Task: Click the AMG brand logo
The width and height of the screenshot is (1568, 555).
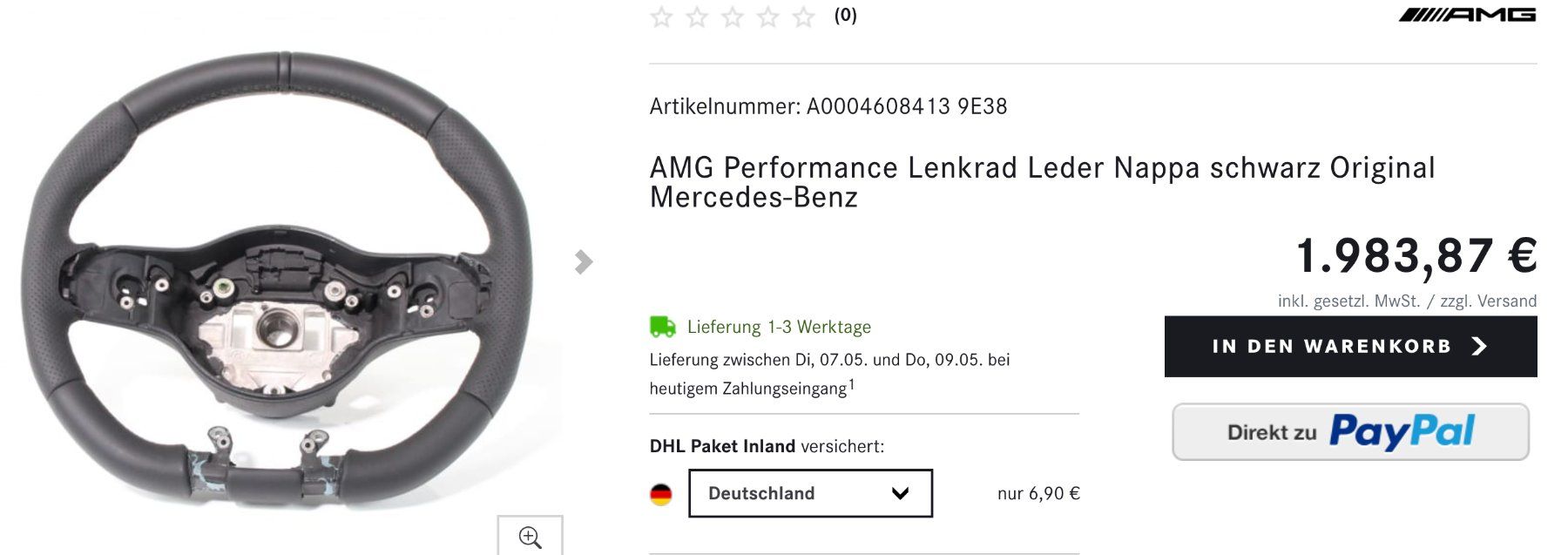Action: click(x=1467, y=15)
